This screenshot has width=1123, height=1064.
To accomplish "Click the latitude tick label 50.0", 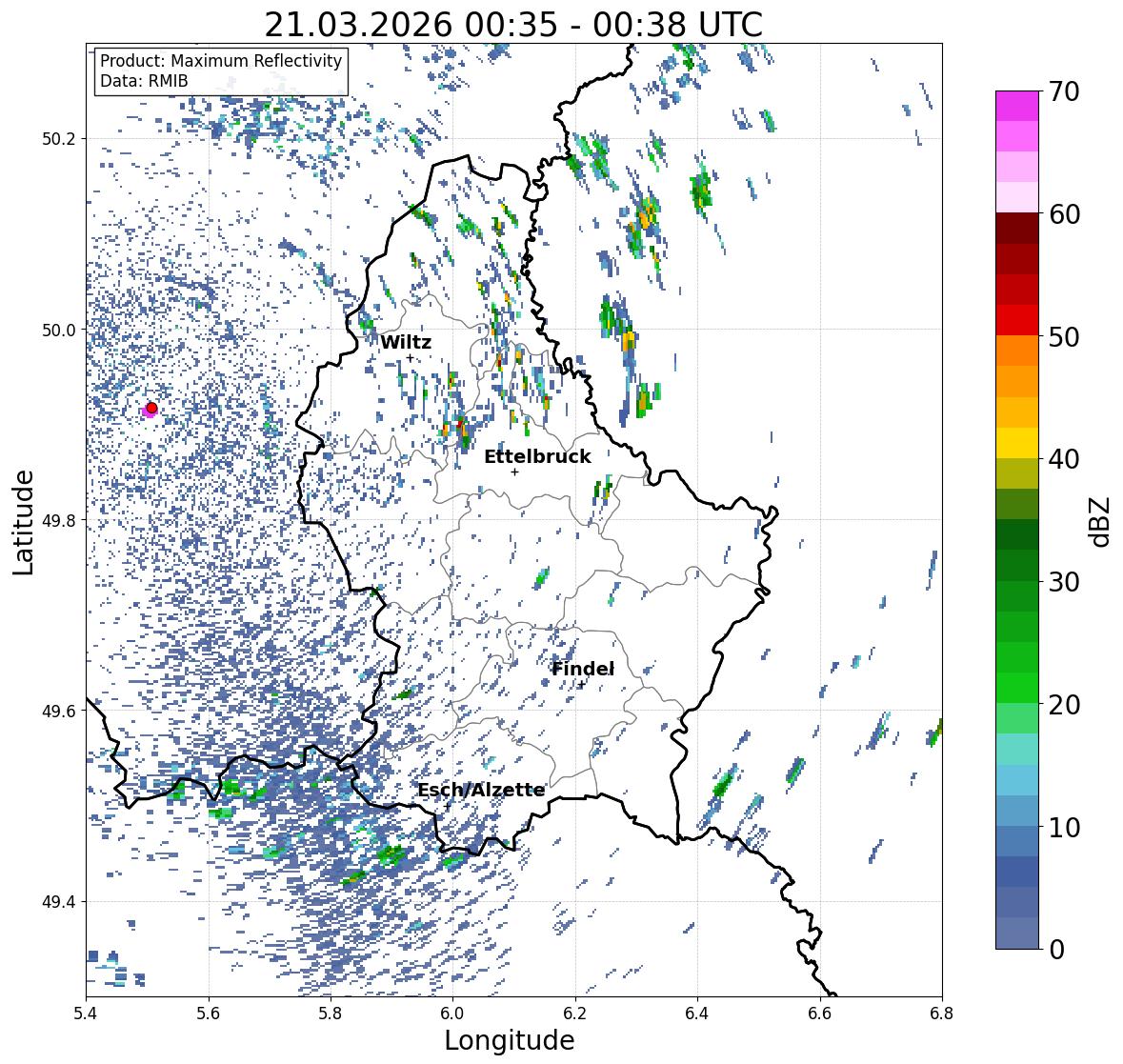I will click(x=59, y=331).
